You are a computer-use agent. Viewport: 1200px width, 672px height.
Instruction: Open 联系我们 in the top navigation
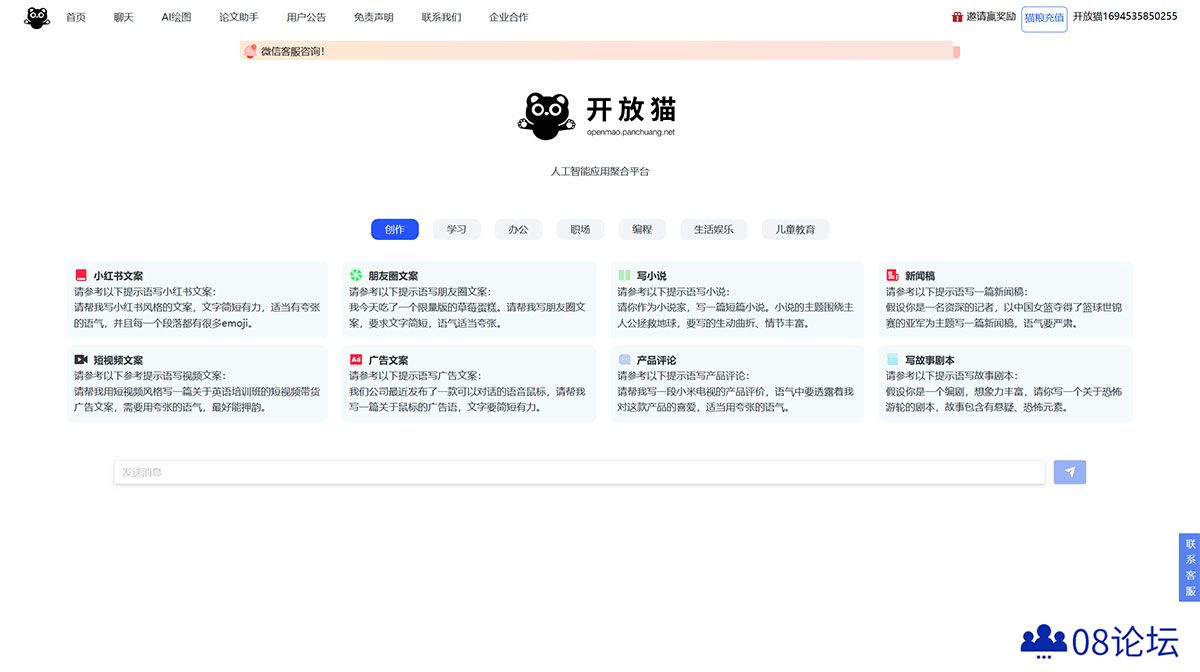tap(441, 17)
